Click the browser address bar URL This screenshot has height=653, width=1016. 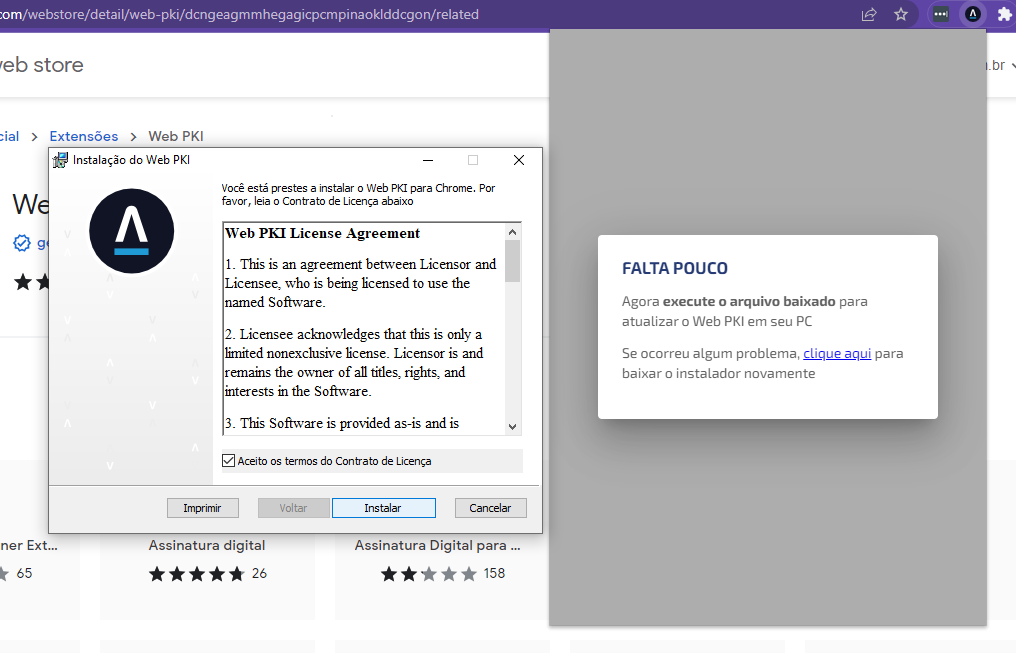pos(240,14)
